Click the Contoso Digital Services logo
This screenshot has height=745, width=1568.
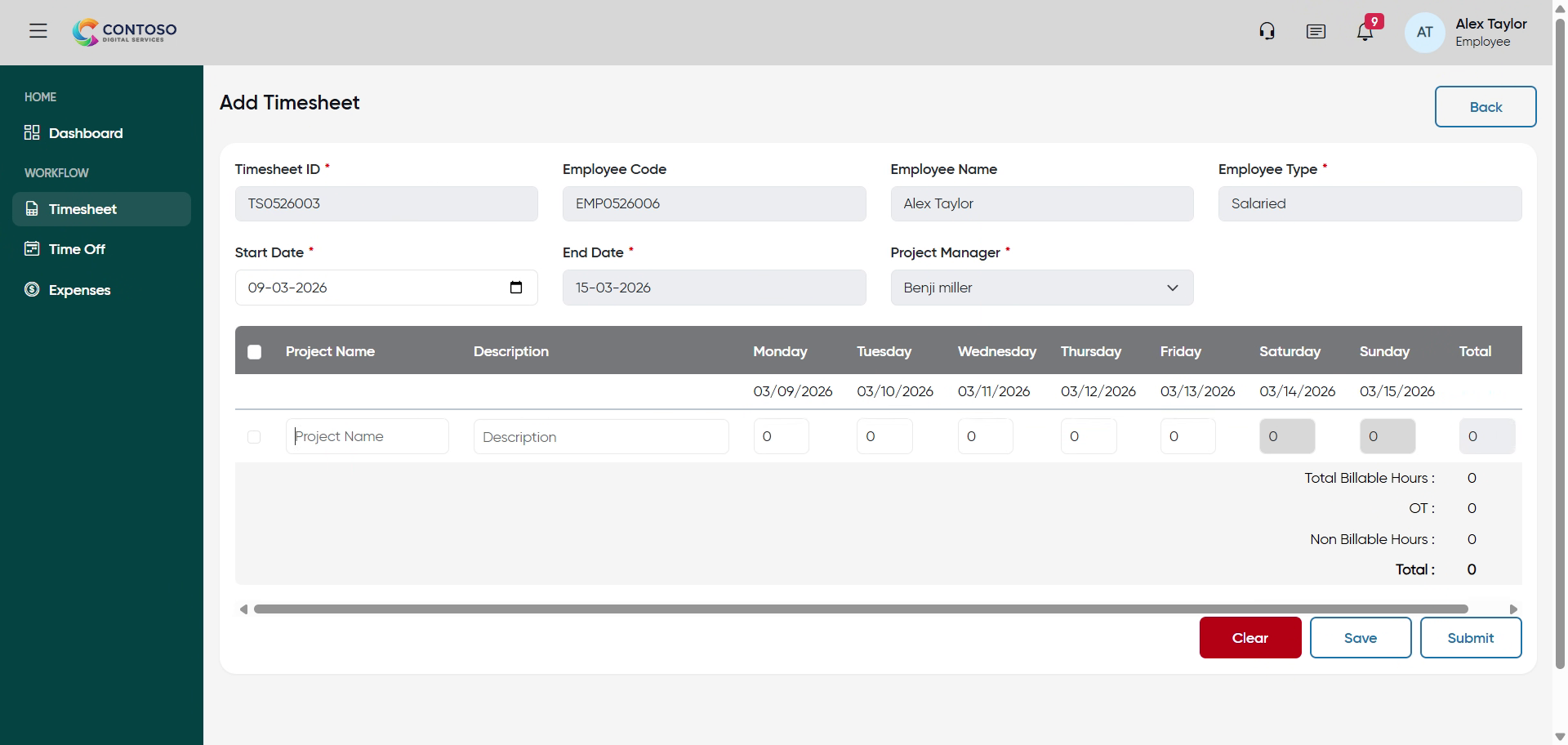(124, 32)
